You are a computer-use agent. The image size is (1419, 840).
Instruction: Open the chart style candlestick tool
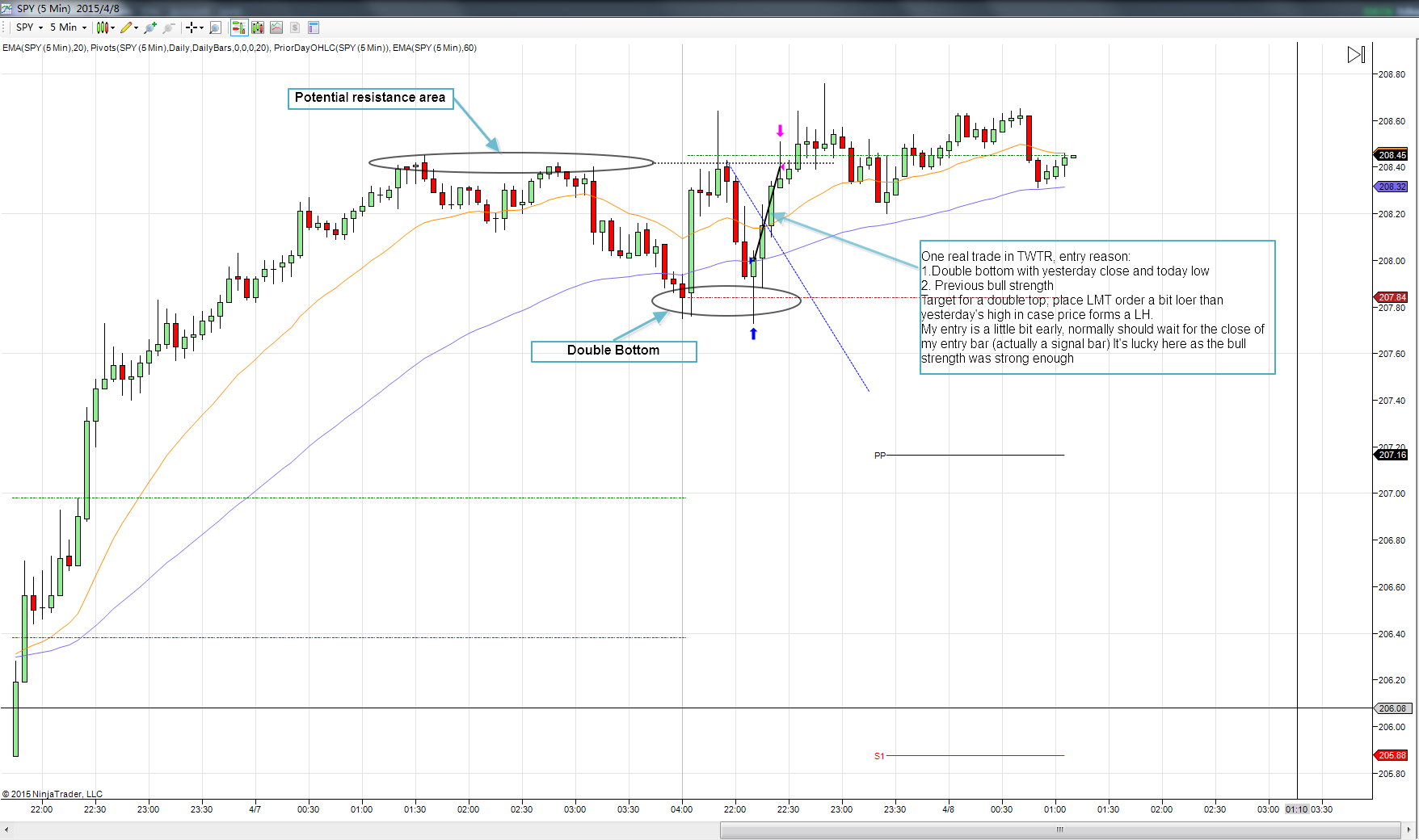pos(102,27)
